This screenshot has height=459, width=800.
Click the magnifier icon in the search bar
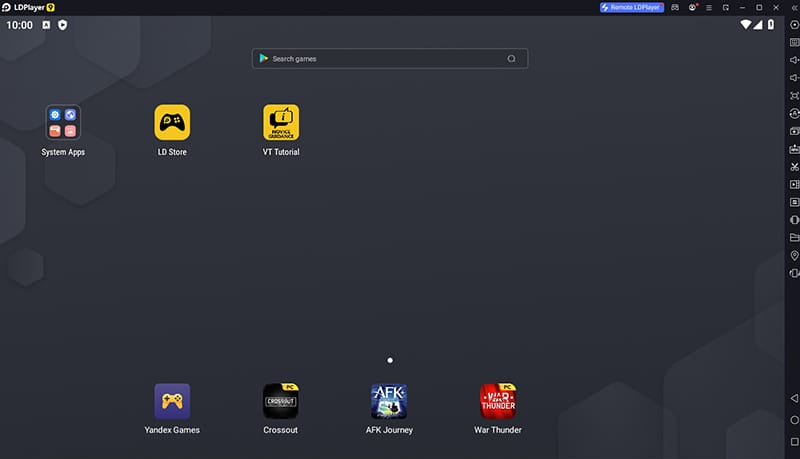pos(511,59)
